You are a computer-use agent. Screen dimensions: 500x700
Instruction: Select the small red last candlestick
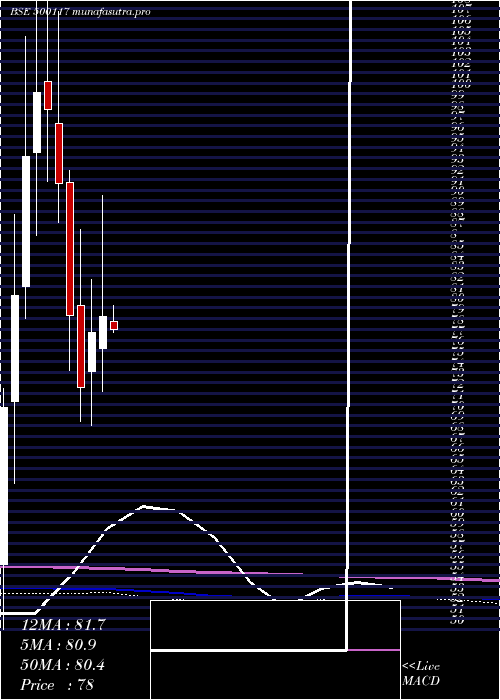point(114,325)
